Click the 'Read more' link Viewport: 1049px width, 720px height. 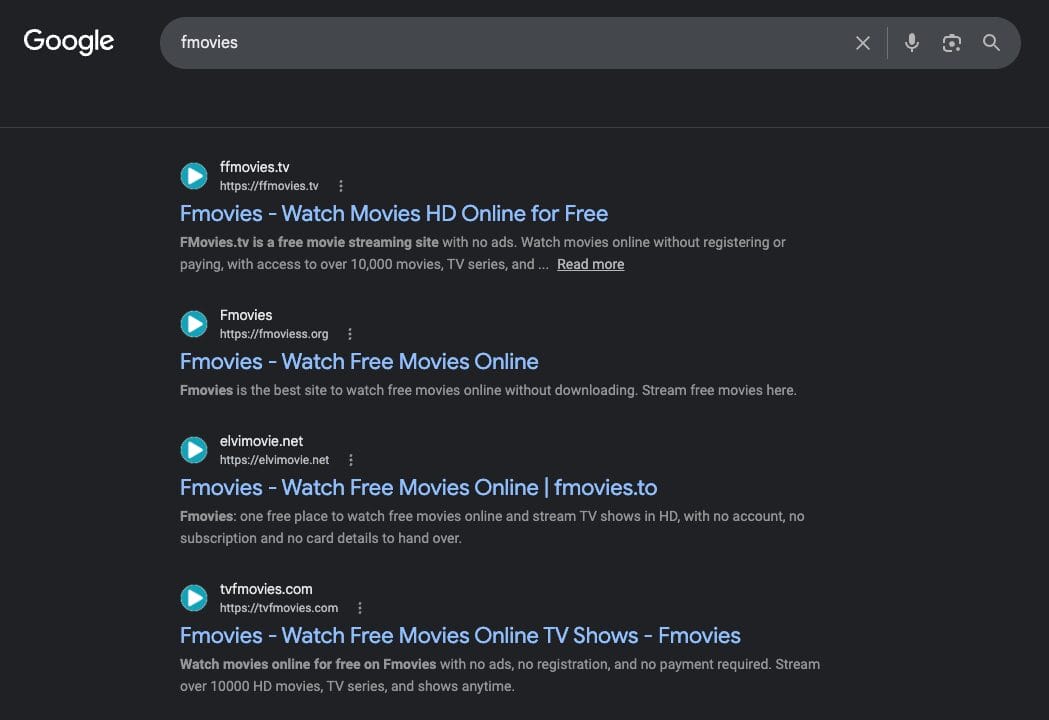[591, 264]
